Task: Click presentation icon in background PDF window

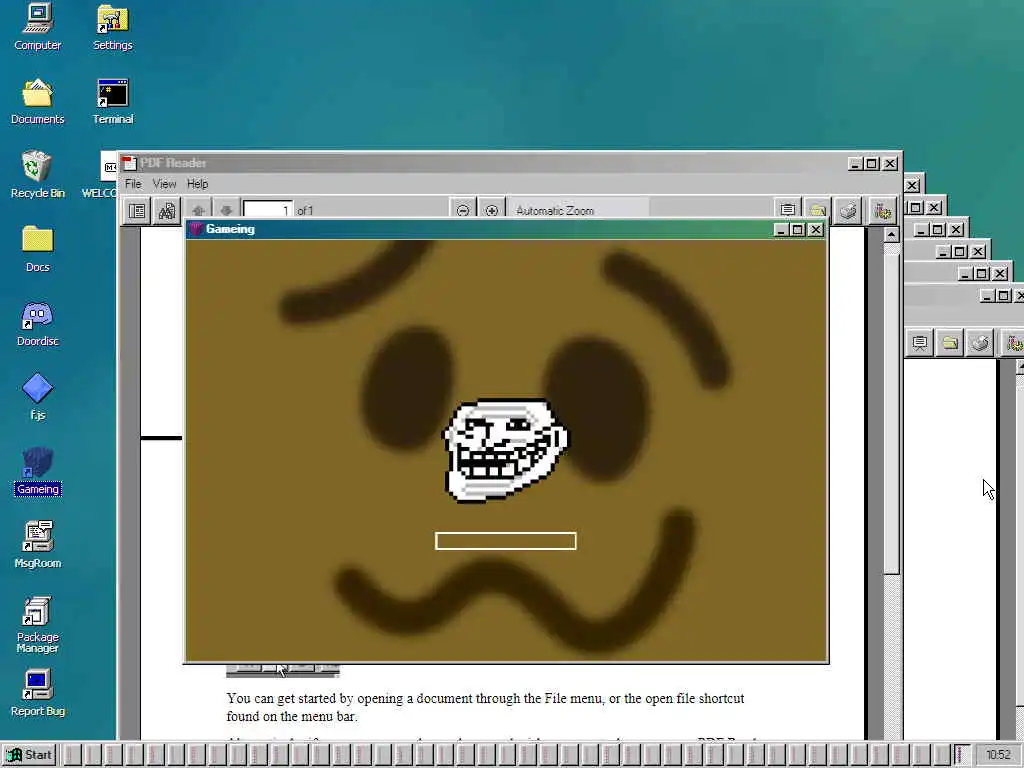Action: coord(920,343)
